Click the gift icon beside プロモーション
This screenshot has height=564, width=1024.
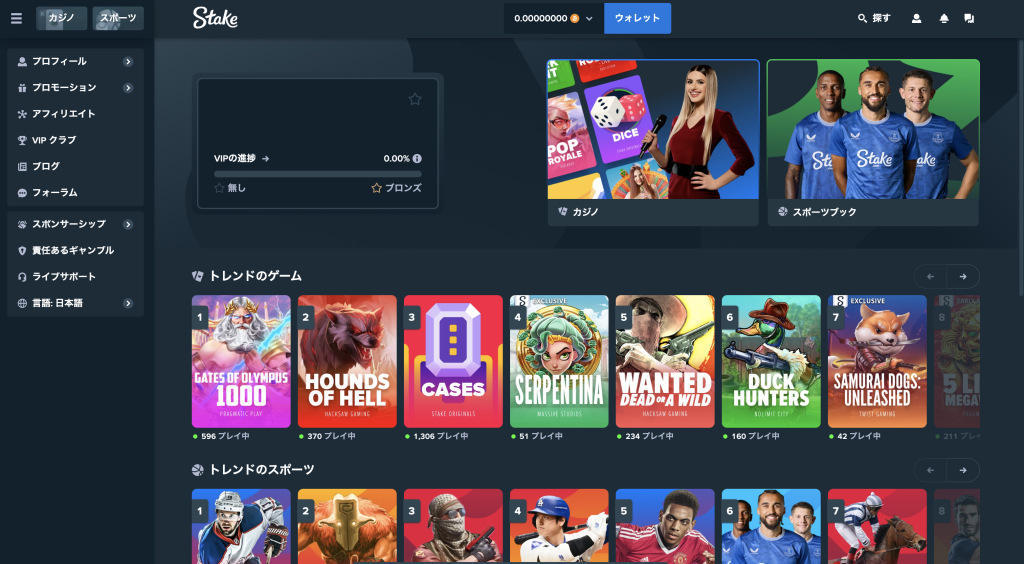coord(22,87)
